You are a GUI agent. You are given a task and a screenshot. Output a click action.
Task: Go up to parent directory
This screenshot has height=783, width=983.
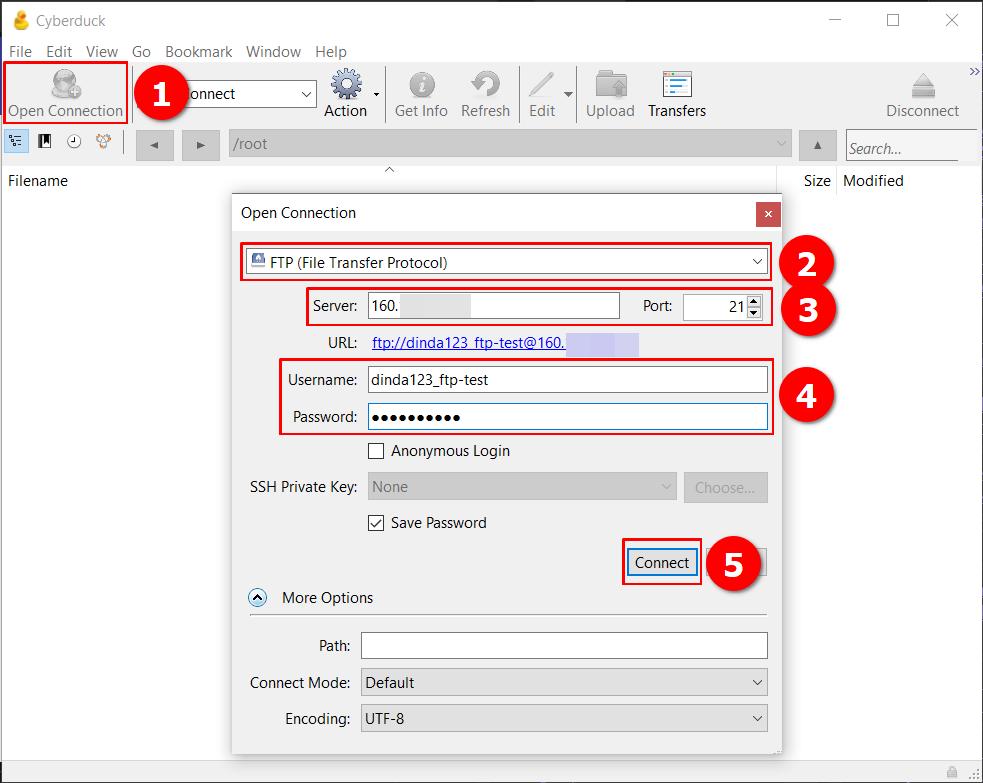tap(817, 145)
